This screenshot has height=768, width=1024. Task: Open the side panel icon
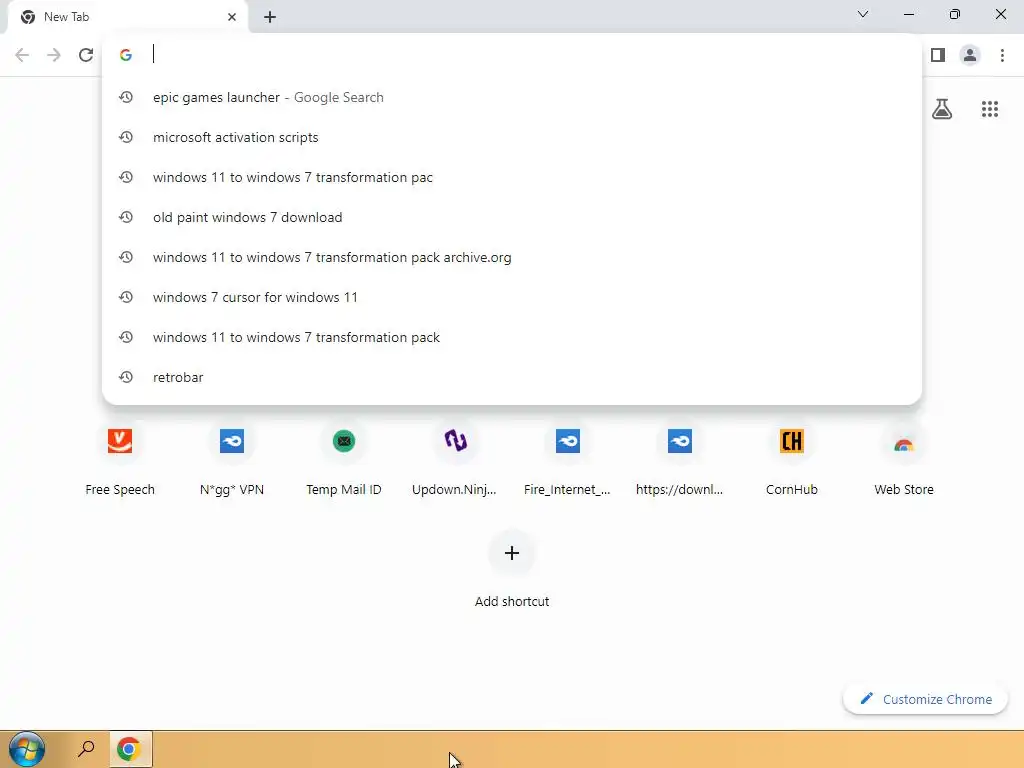(x=938, y=55)
